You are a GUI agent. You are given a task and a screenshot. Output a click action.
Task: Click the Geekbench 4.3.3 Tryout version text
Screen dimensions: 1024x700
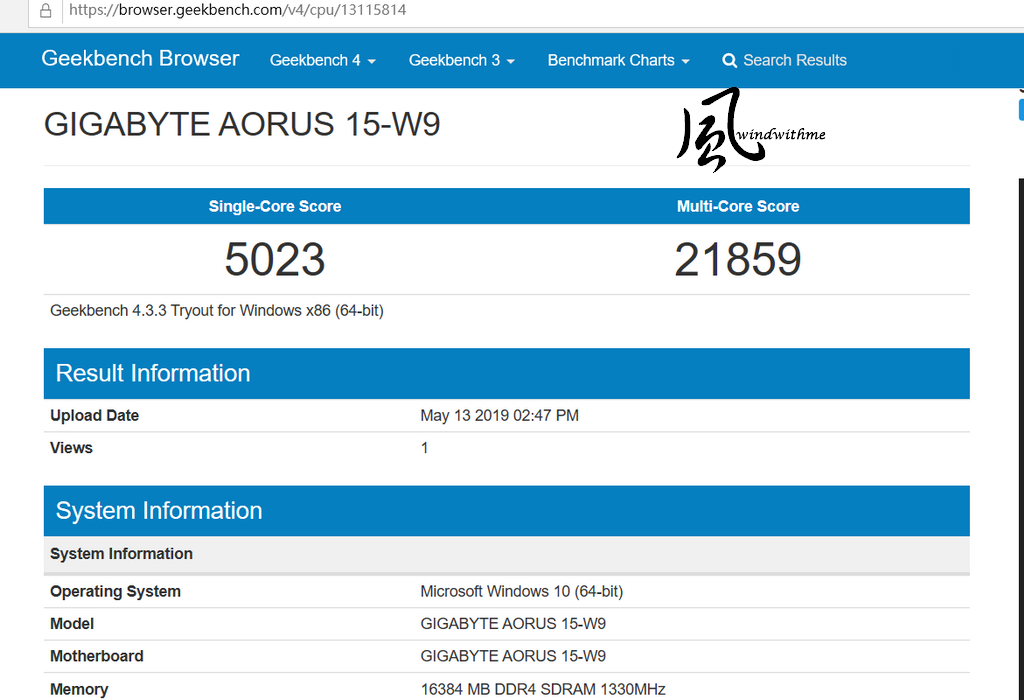tap(217, 310)
